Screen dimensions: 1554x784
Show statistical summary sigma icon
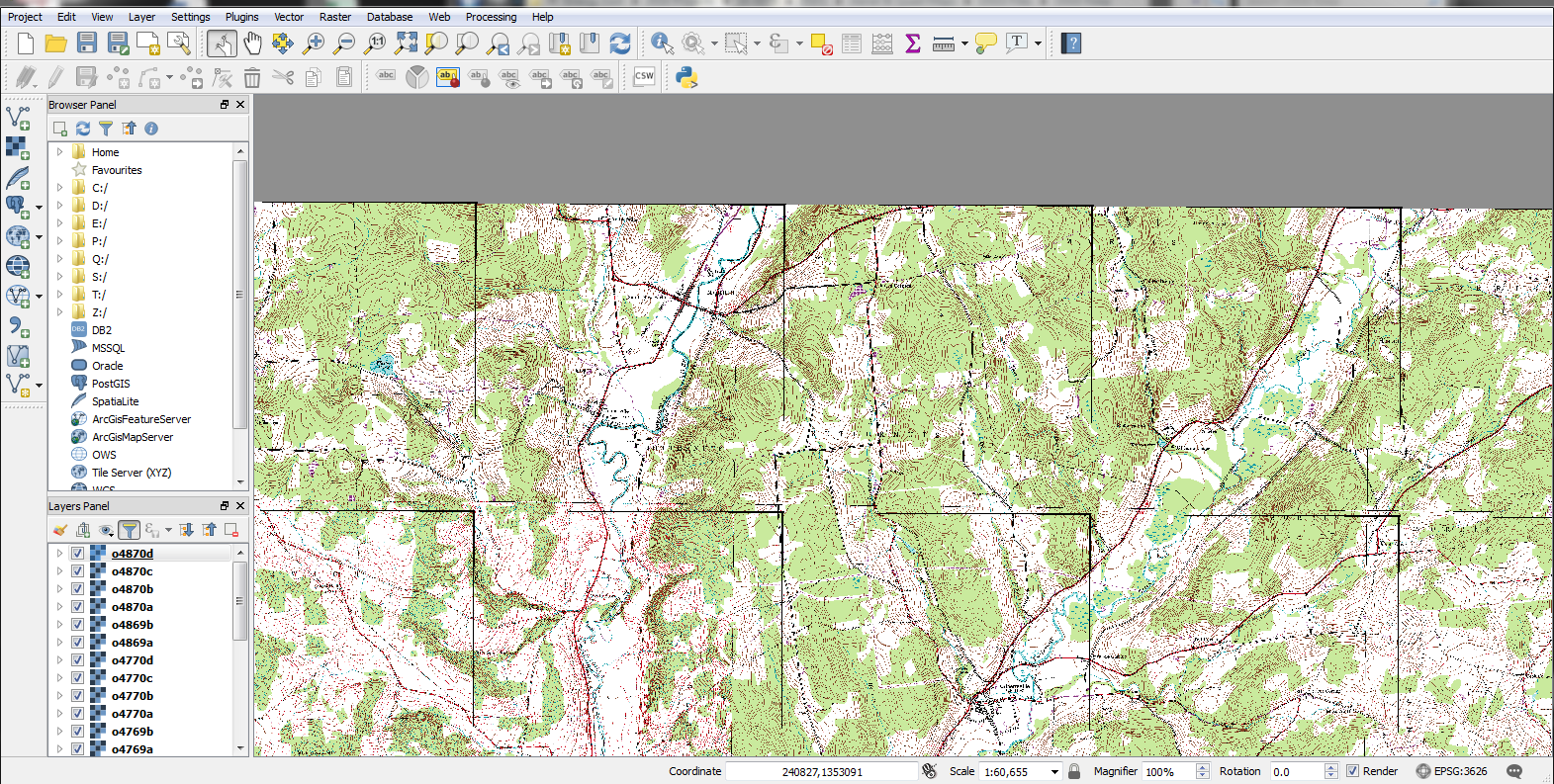(913, 44)
